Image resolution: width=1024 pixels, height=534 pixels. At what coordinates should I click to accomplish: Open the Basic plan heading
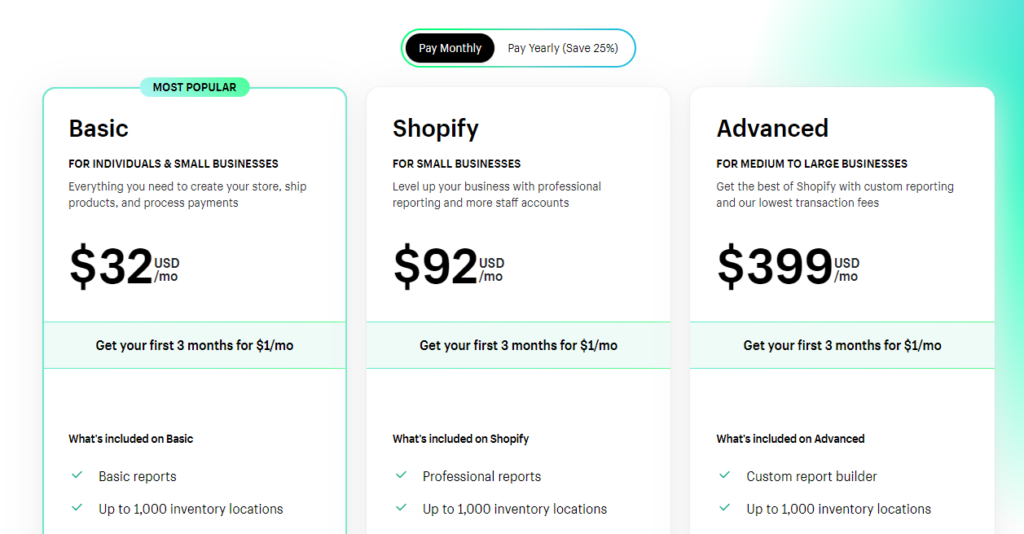coord(99,129)
